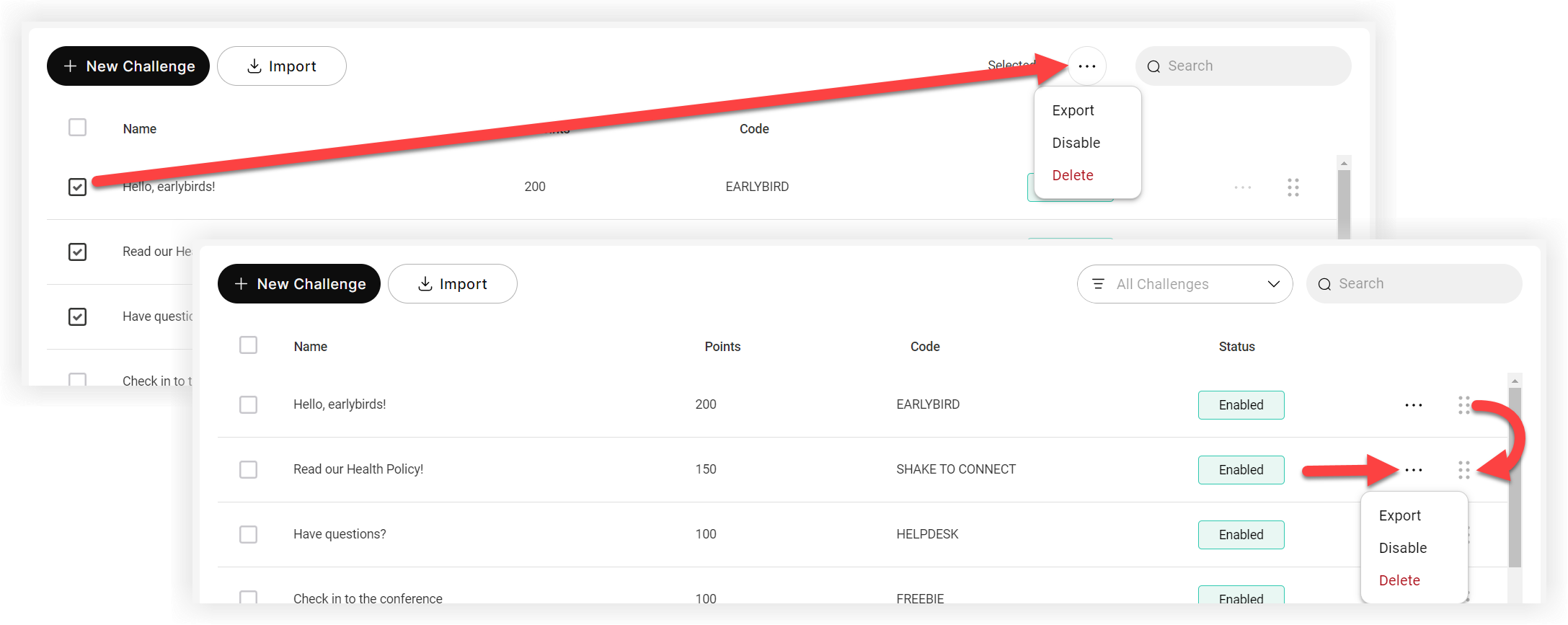Click Search field in front window

[1414, 284]
